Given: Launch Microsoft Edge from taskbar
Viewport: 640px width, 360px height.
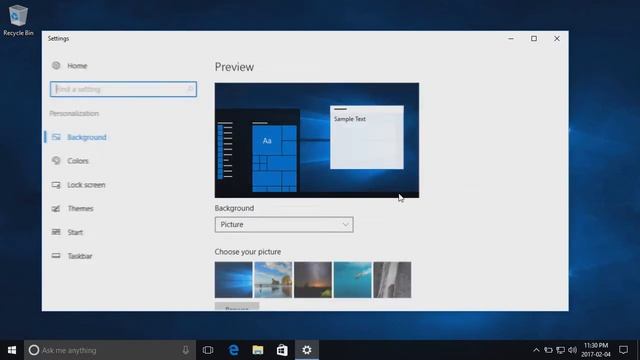Looking at the screenshot, I should [x=233, y=350].
